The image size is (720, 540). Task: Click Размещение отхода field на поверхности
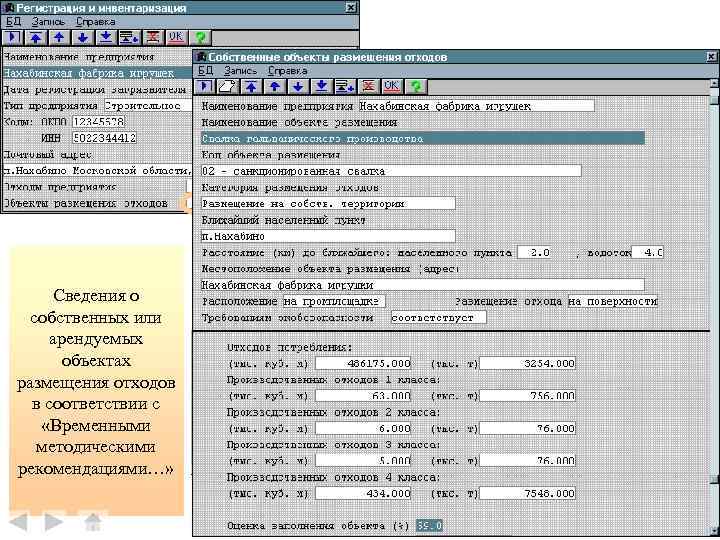613,301
